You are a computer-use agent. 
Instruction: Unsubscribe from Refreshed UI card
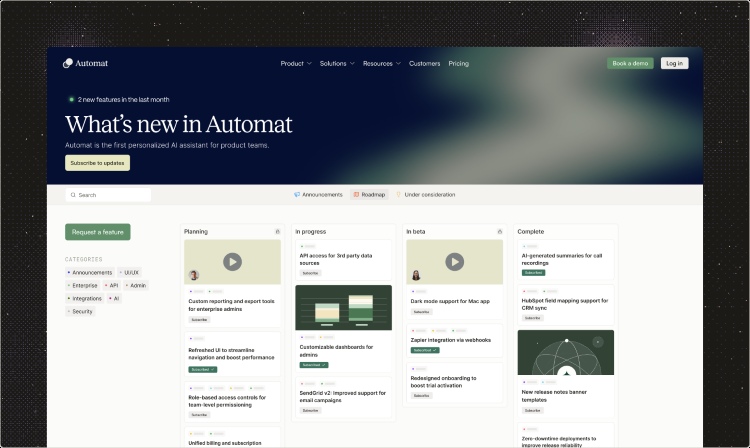coord(203,370)
